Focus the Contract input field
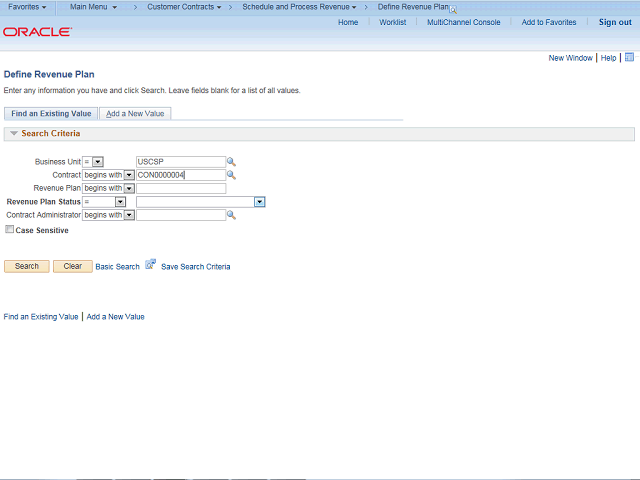 [x=181, y=175]
